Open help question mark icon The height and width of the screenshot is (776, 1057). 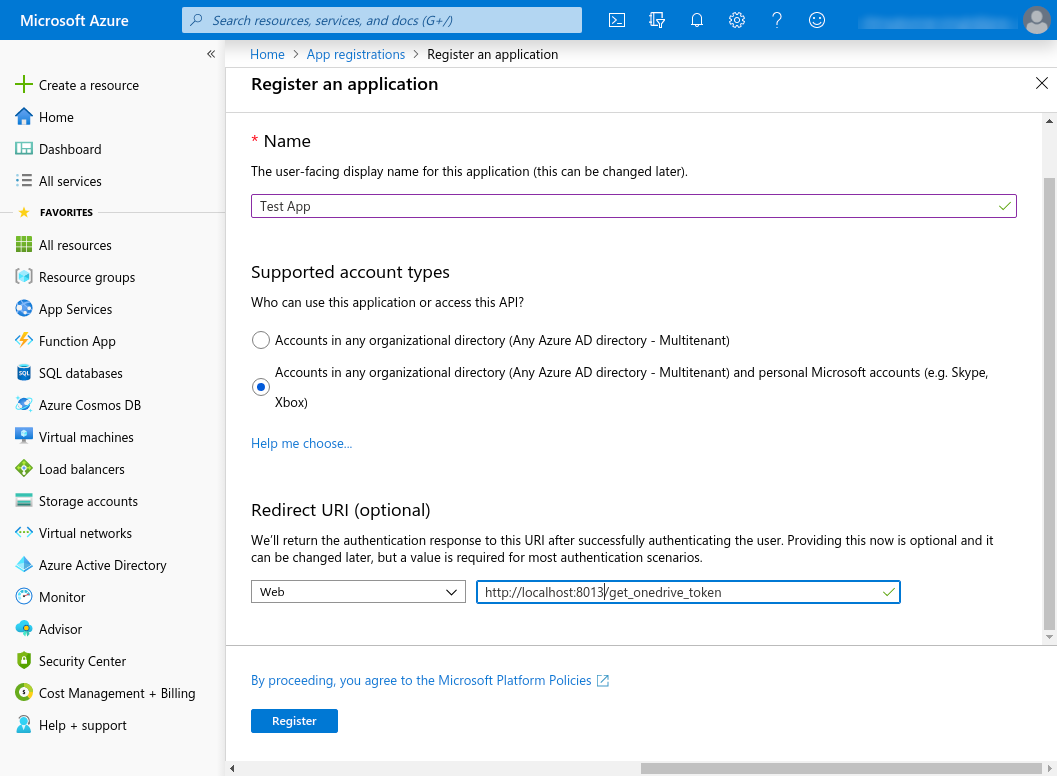click(777, 20)
